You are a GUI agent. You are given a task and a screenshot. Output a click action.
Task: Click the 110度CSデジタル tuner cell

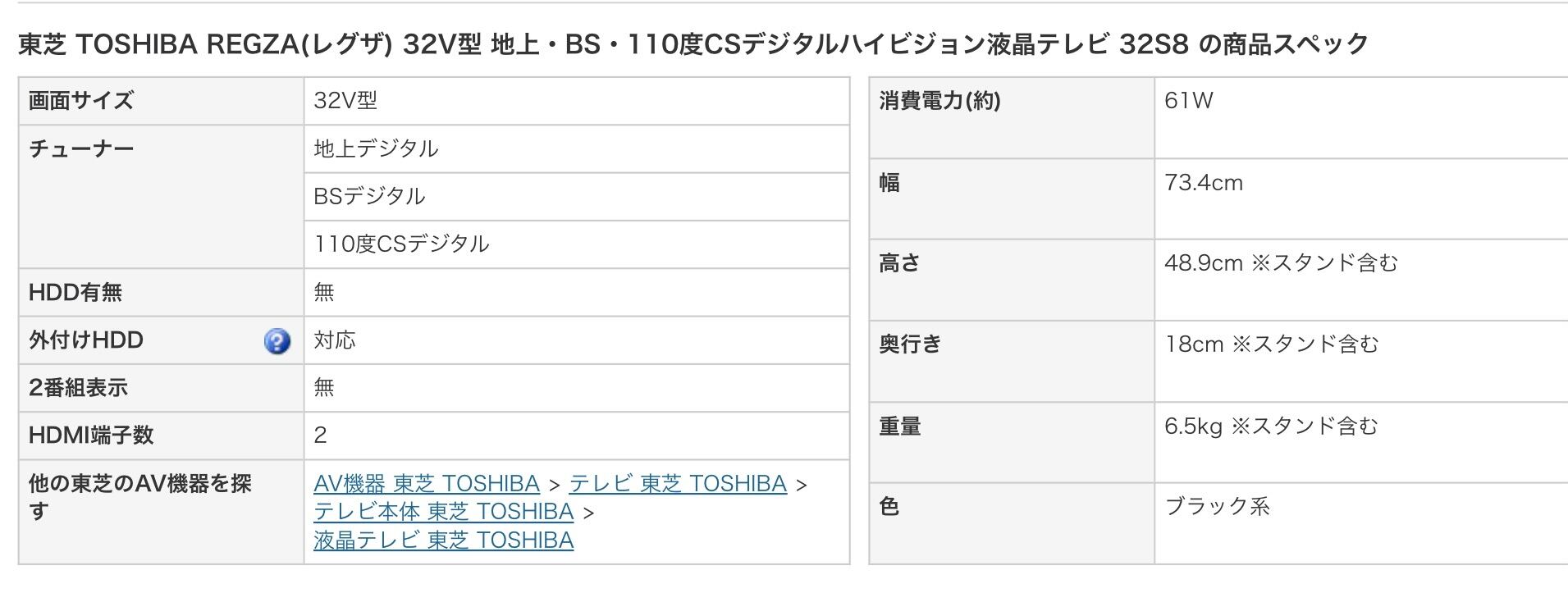[x=401, y=244]
